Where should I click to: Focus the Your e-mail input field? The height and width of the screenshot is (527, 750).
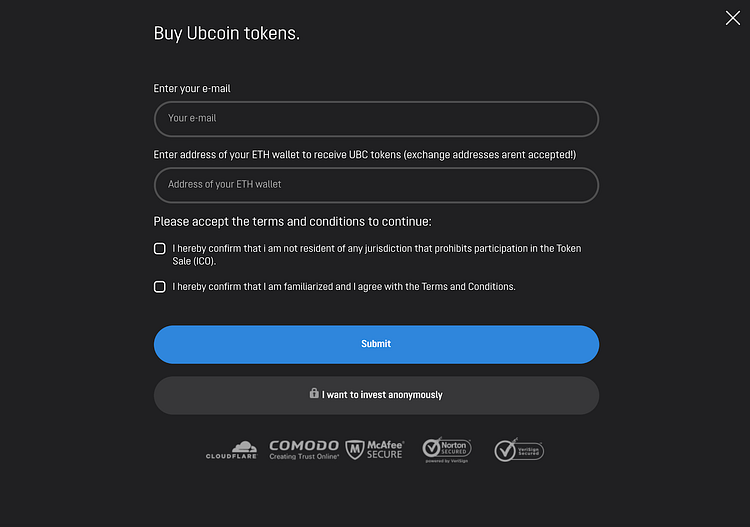tap(376, 118)
